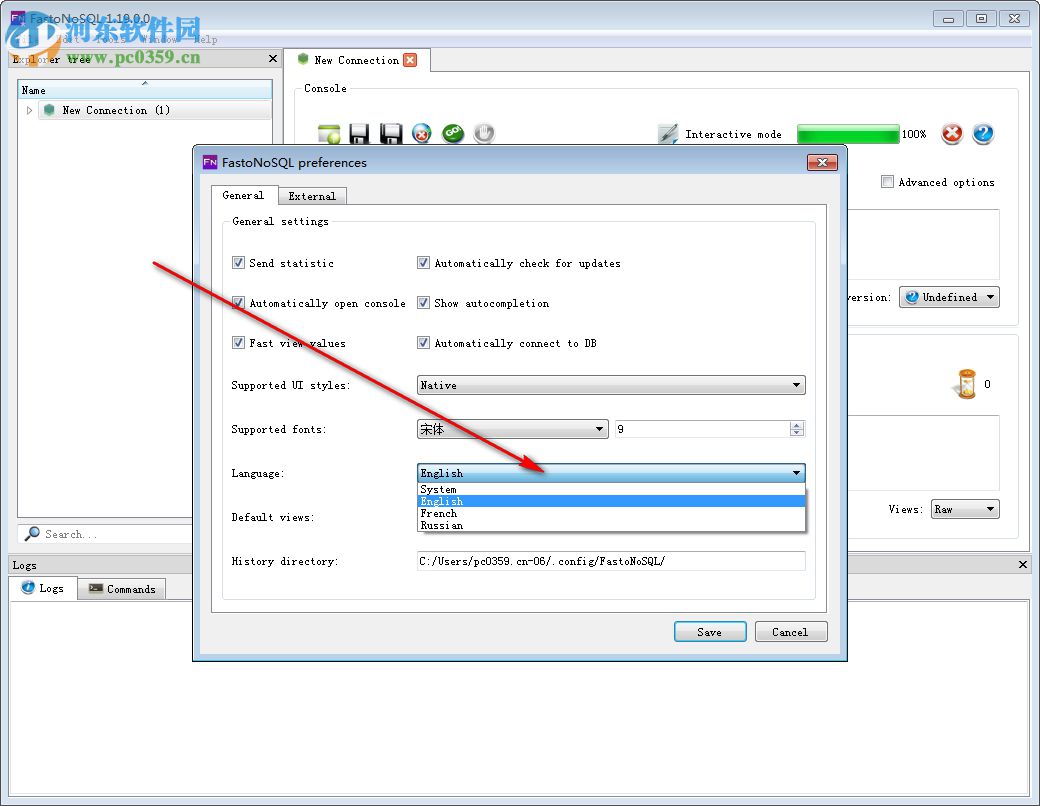
Task: Click the green 100% progress bar
Action: pos(848,134)
